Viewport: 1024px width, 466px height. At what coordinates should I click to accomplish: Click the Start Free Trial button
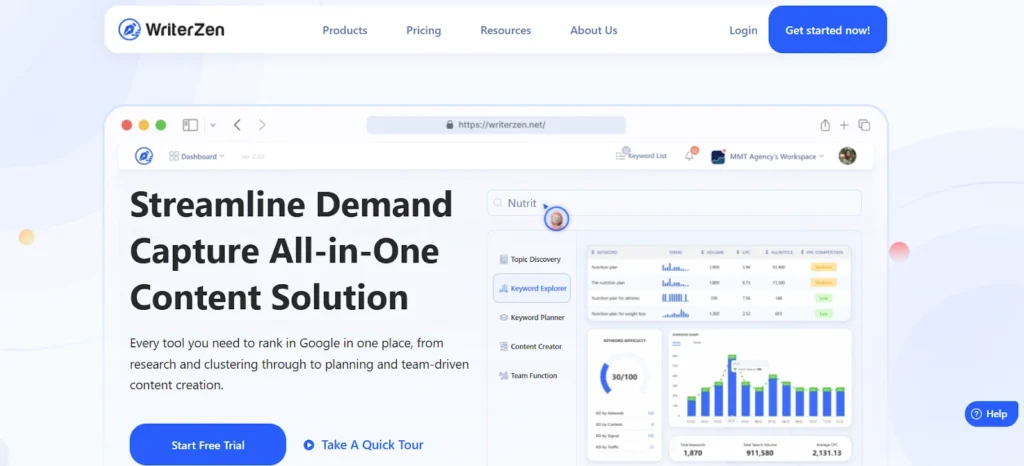[208, 445]
